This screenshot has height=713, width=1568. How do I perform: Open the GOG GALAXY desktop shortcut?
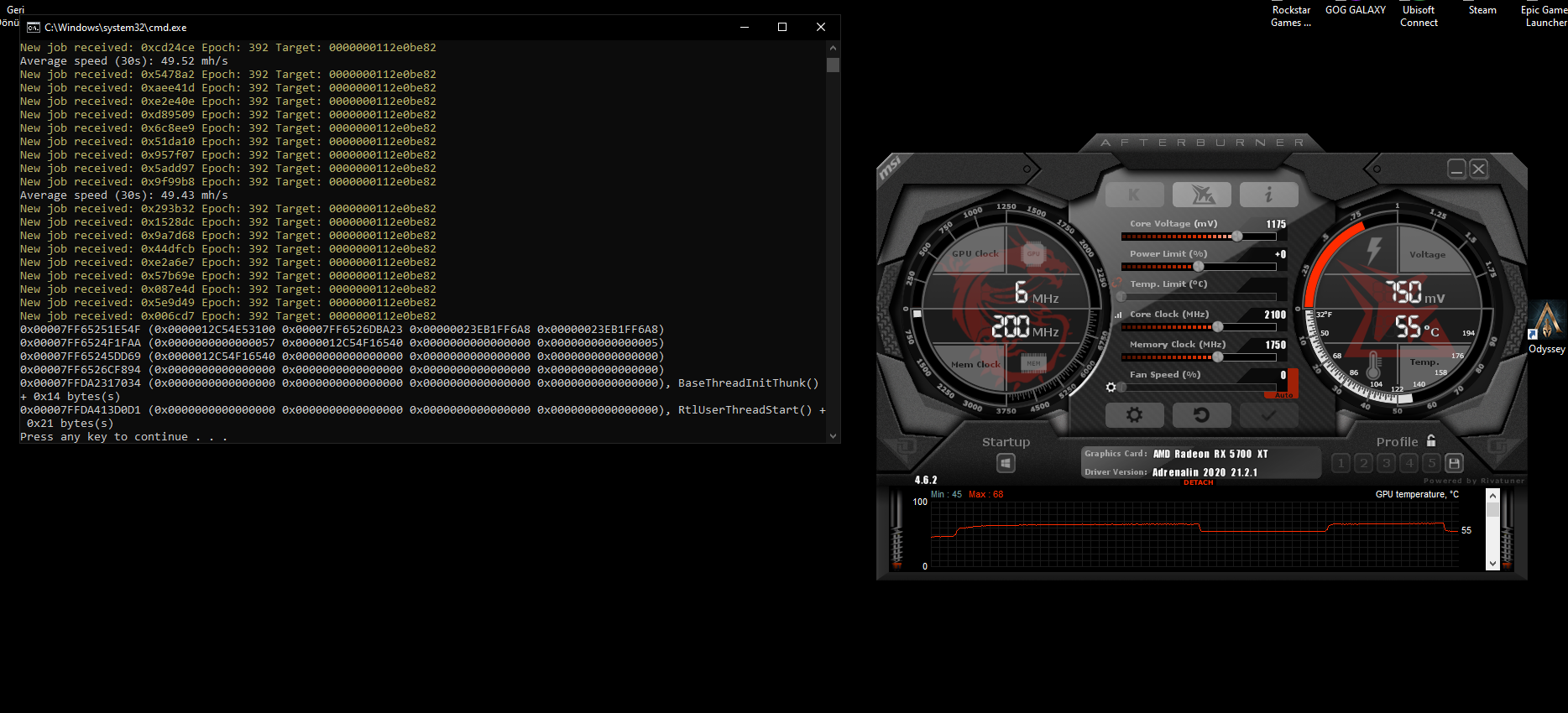(1356, 10)
